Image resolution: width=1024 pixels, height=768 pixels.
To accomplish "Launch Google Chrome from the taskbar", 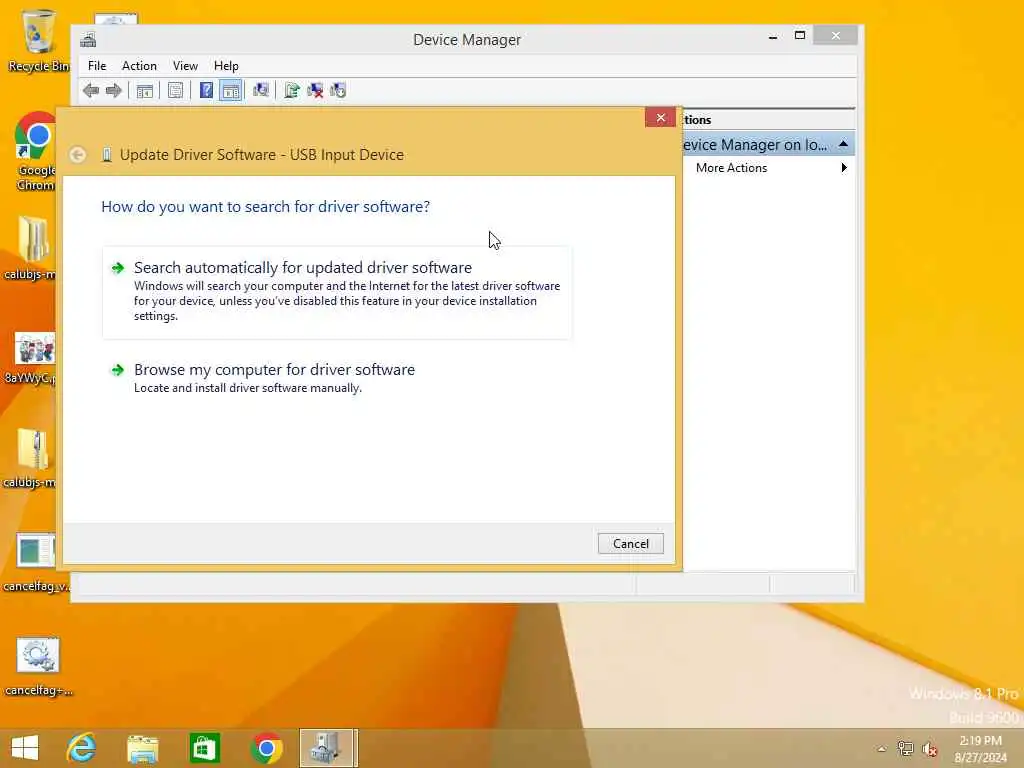I will [266, 748].
